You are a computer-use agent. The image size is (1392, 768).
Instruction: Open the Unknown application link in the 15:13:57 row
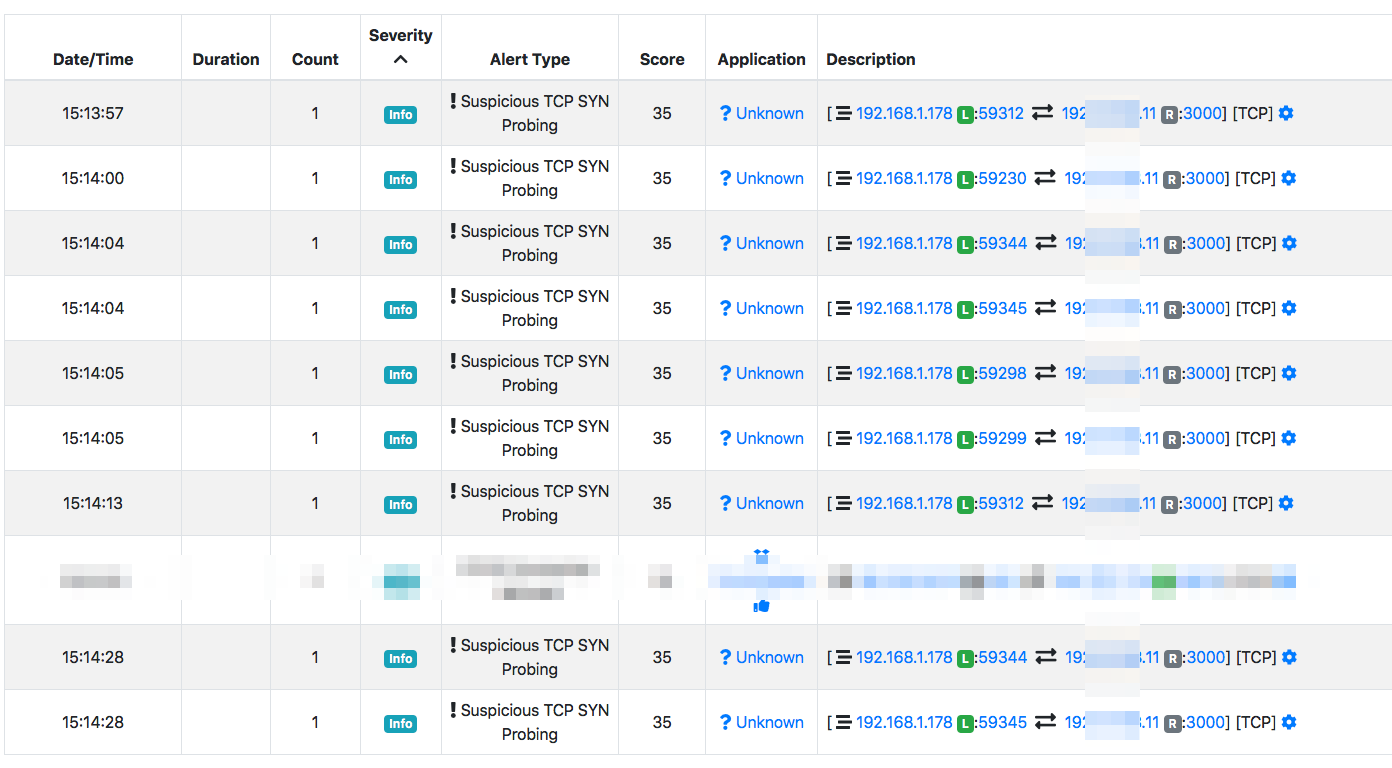(770, 113)
